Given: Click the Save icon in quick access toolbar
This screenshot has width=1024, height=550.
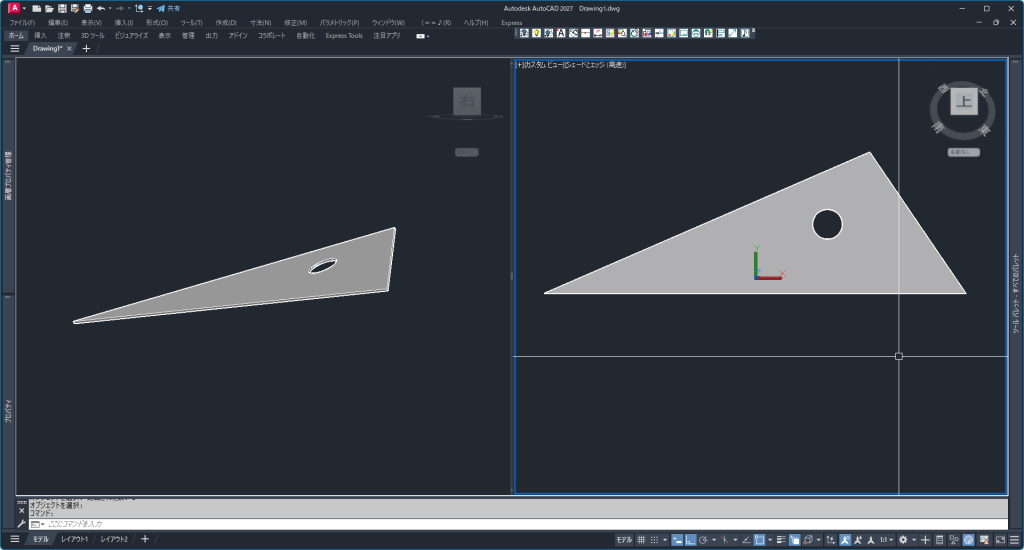Looking at the screenshot, I should 62,8.
